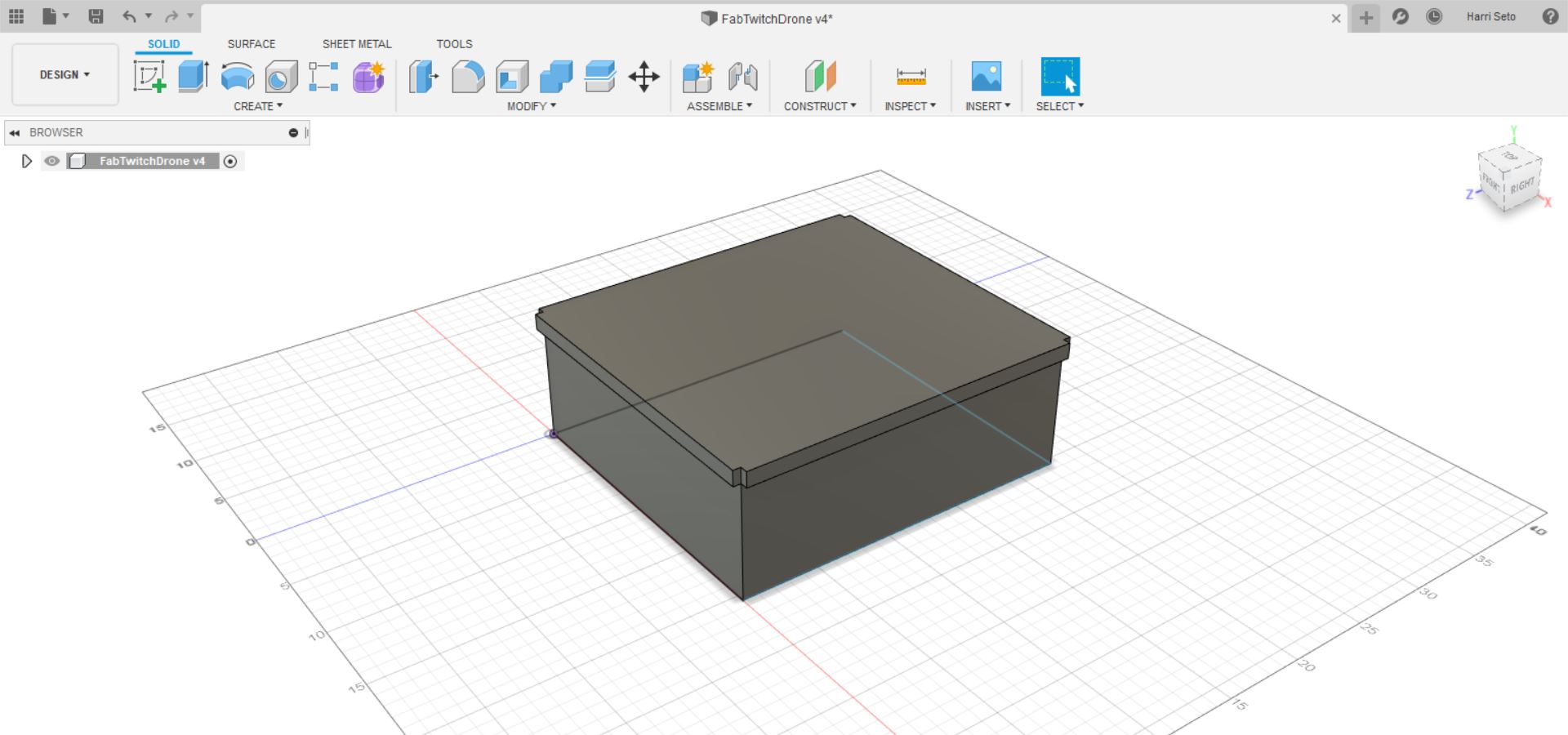Expand the FabTwitchDrone v4 tree node
The width and height of the screenshot is (1568, 735).
pyautogui.click(x=26, y=161)
